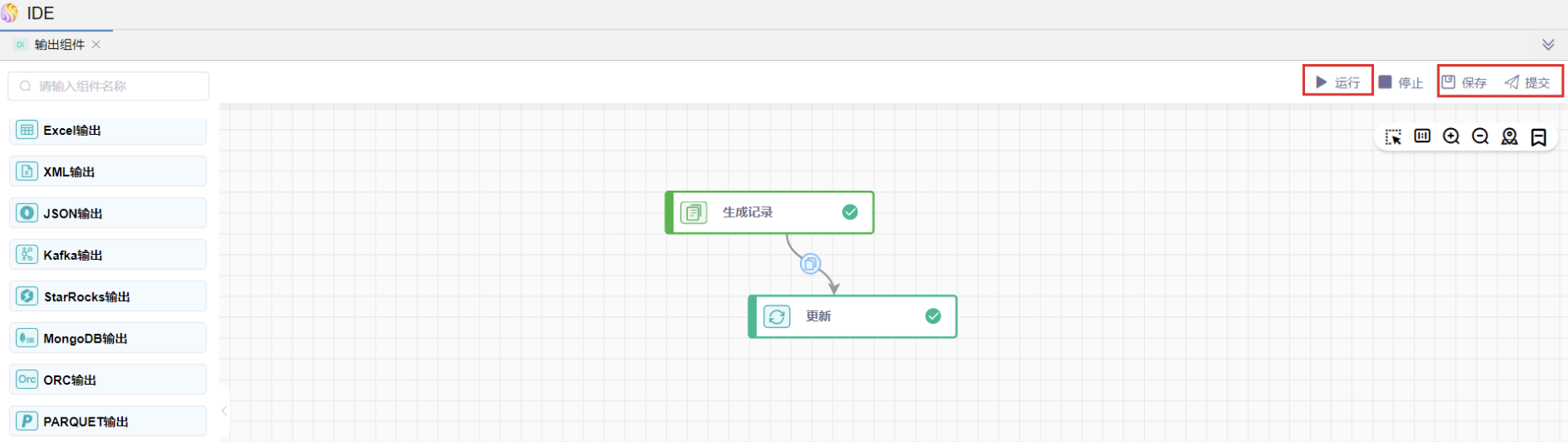Click the locate position icon on canvas toolbar
Viewport: 1568px width, 442px height.
pos(1510,137)
